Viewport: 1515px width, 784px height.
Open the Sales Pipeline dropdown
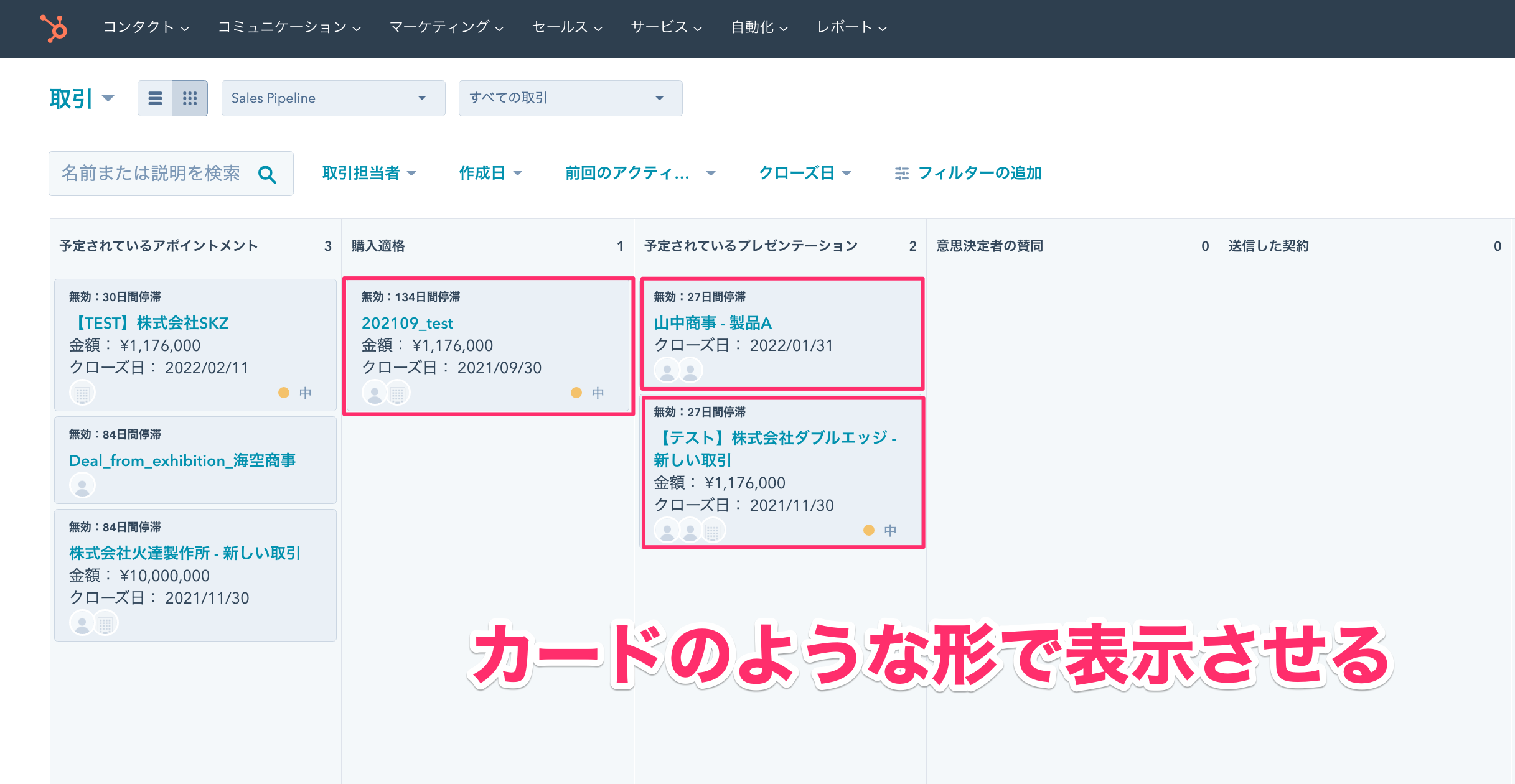(x=334, y=98)
